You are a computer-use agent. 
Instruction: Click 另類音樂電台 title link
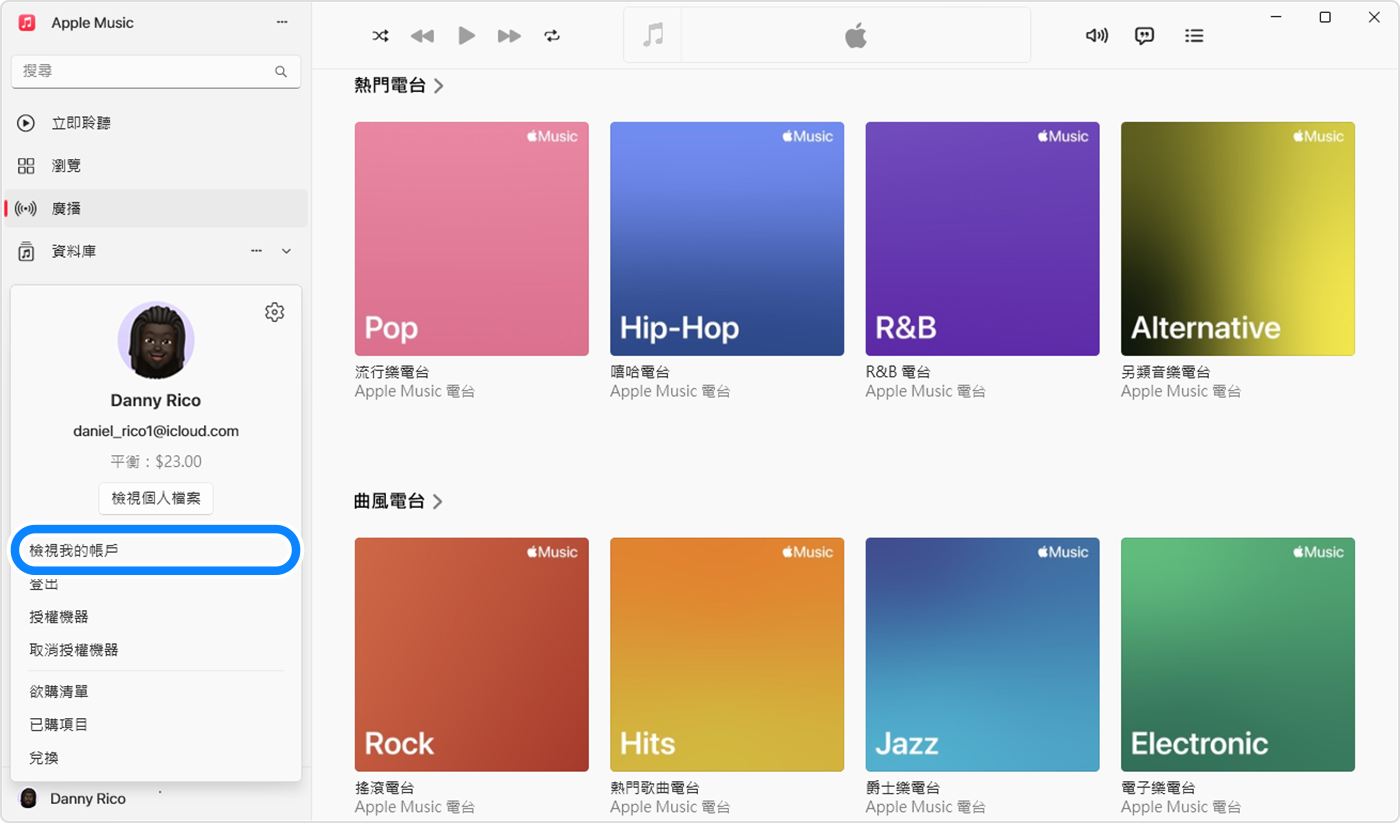[x=1166, y=372]
